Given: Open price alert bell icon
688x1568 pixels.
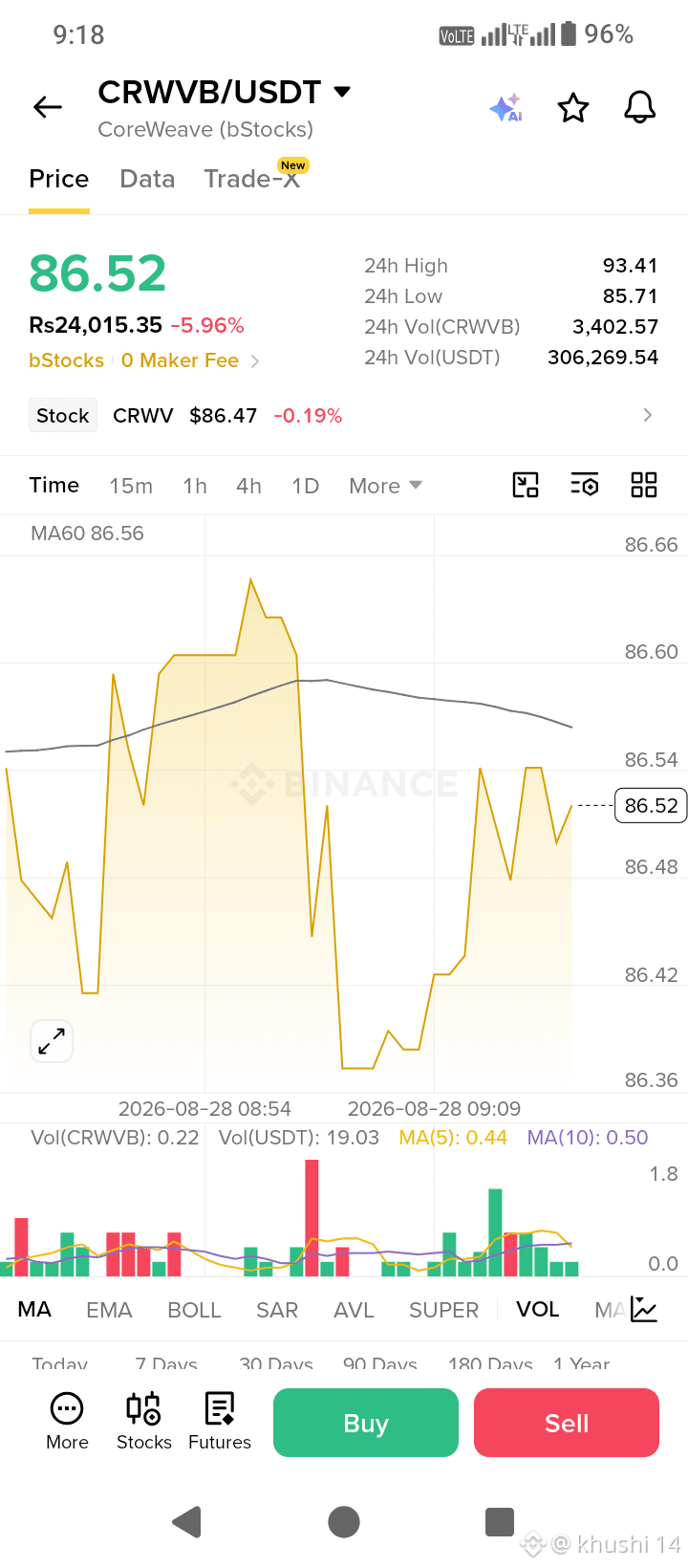Looking at the screenshot, I should click(640, 107).
